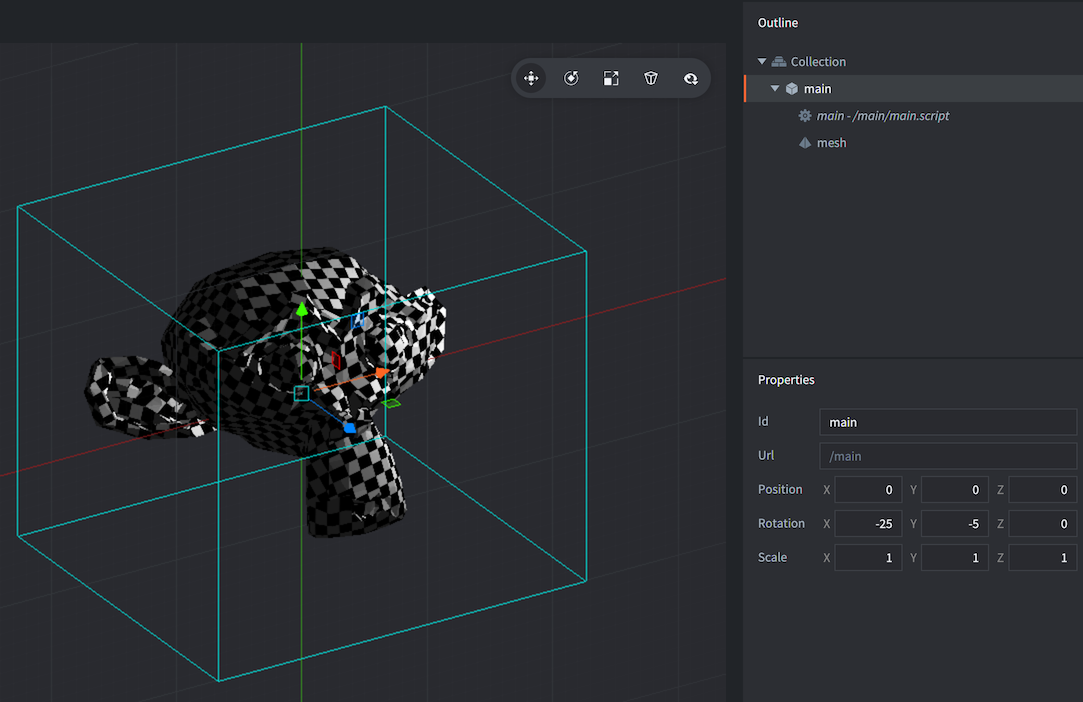The width and height of the screenshot is (1083, 702).
Task: Open the eye icon's dropdown chevron
Action: (x=698, y=82)
